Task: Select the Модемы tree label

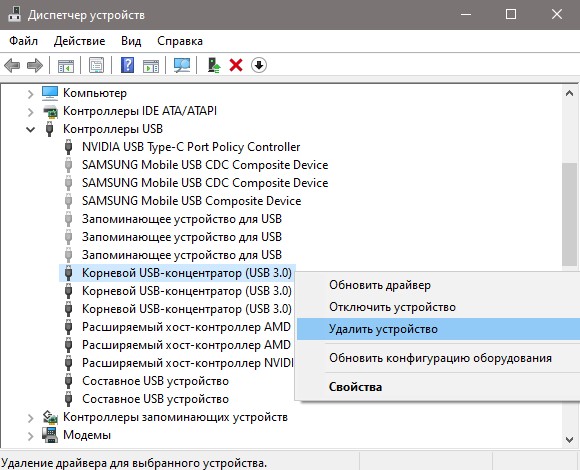Action: [x=87, y=435]
